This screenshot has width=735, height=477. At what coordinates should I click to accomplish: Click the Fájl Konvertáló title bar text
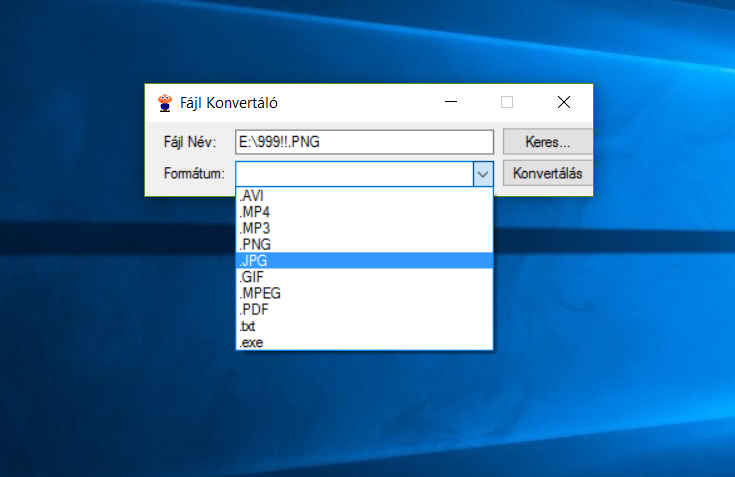click(229, 102)
